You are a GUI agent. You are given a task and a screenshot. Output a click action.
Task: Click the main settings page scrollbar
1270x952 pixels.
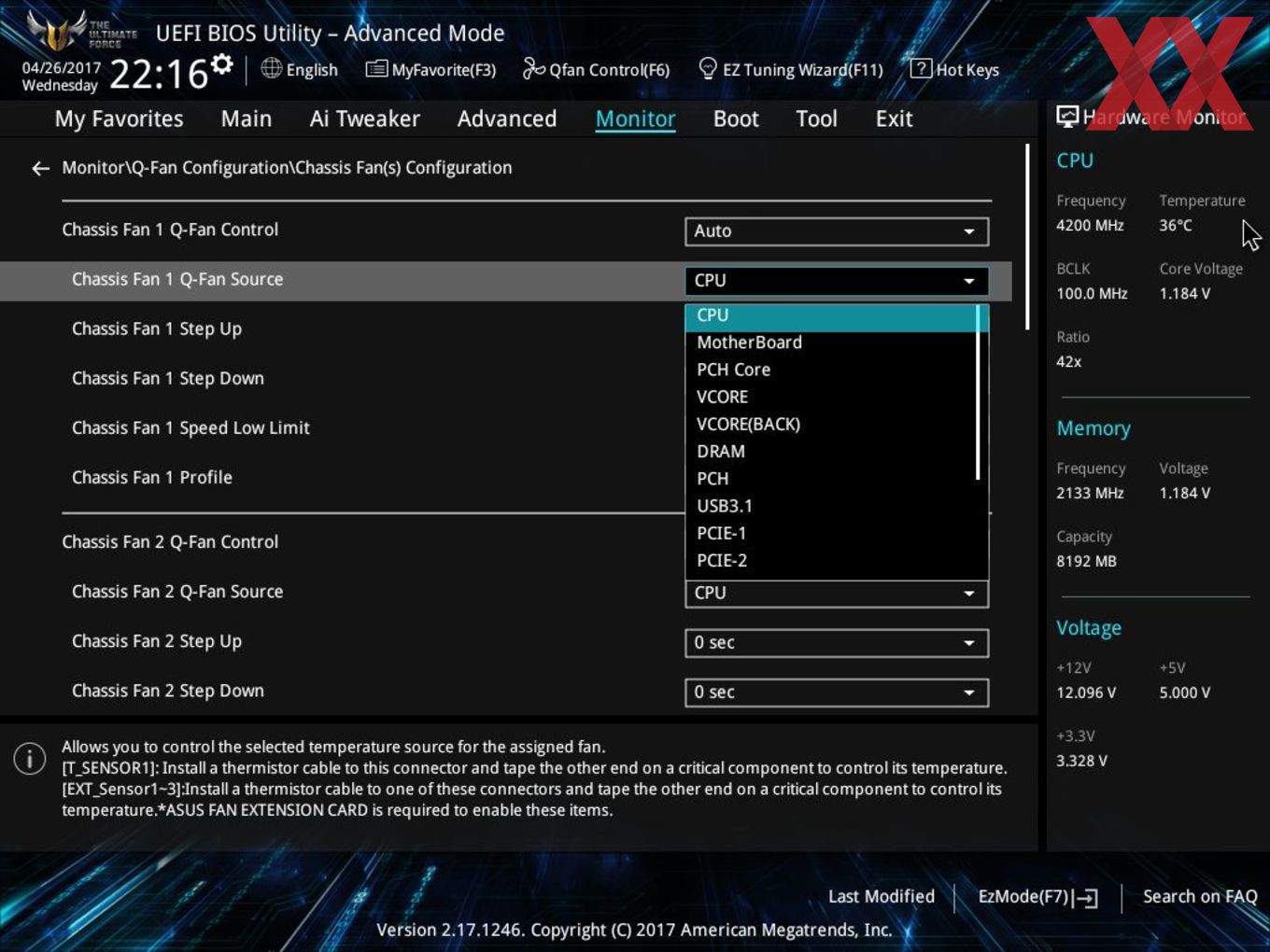coord(1027,236)
